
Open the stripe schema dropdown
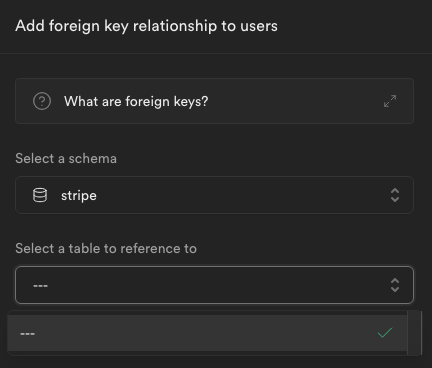tap(214, 195)
